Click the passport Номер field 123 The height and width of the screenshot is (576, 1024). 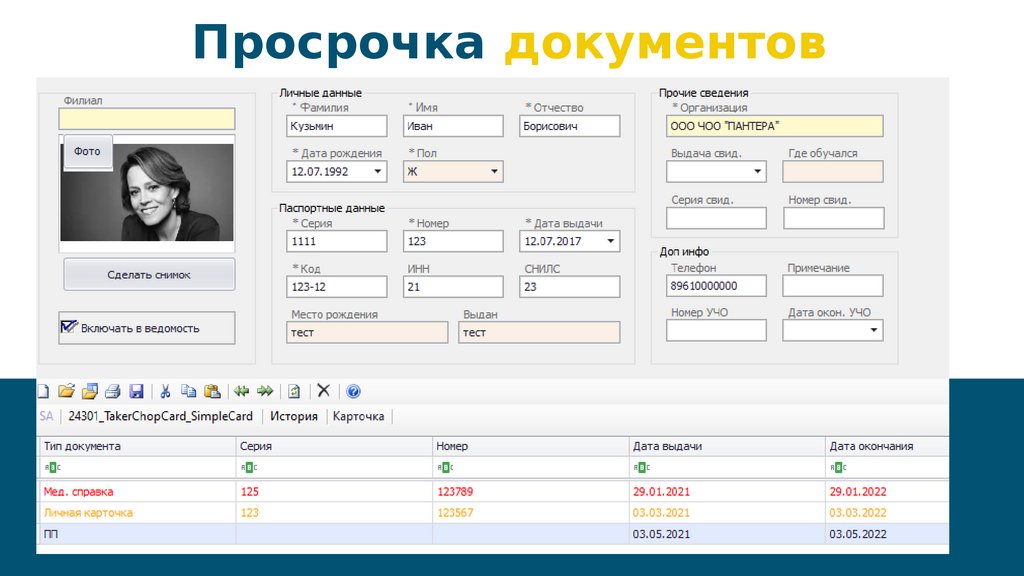pyautogui.click(x=453, y=241)
